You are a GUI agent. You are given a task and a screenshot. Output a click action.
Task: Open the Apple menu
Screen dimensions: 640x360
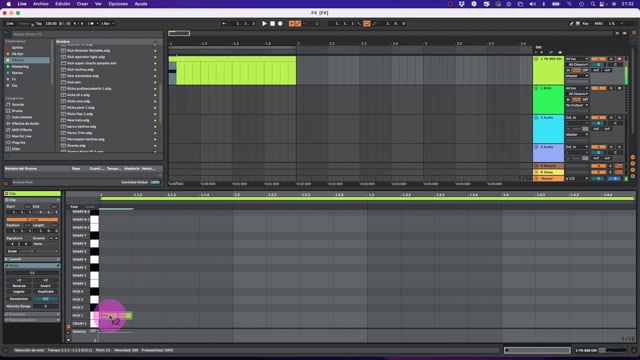pyautogui.click(x=8, y=4)
